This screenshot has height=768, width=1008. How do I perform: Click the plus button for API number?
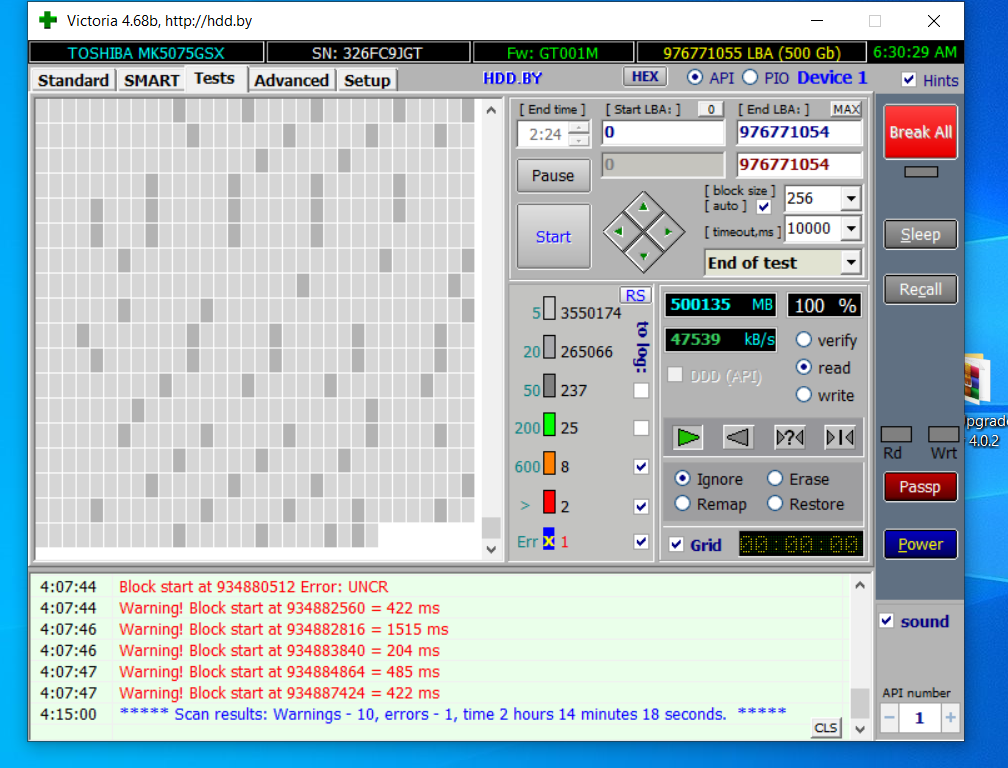(950, 717)
